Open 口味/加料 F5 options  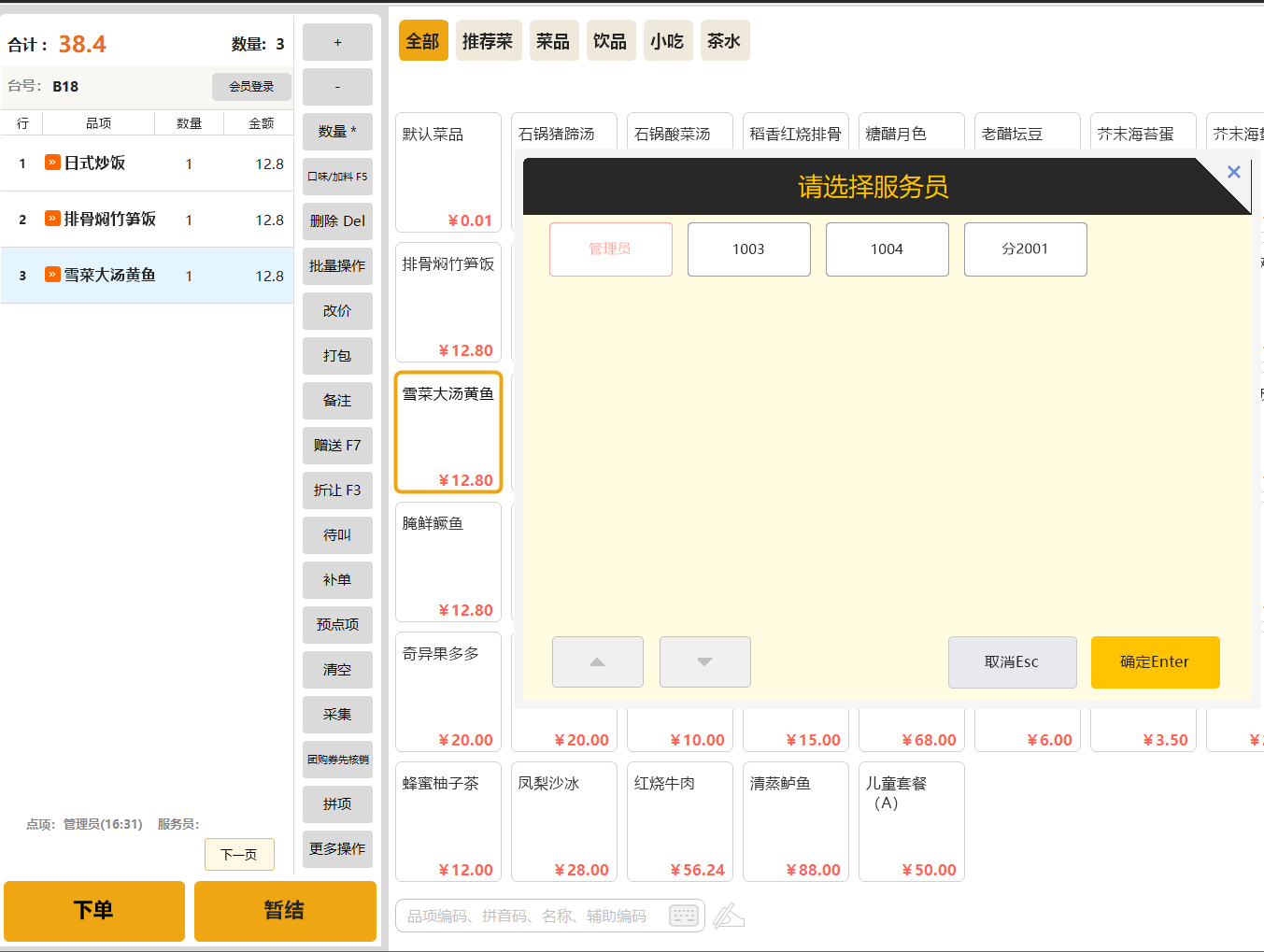(x=337, y=177)
